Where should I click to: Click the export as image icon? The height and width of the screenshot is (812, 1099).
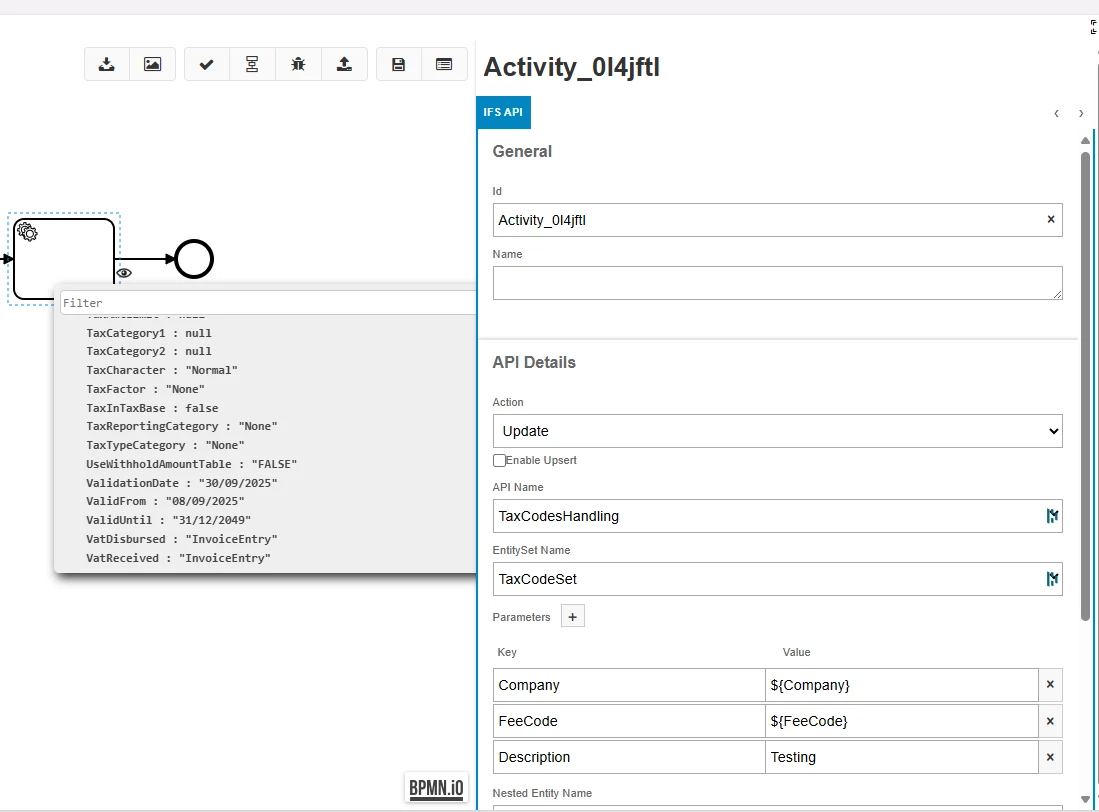(152, 64)
